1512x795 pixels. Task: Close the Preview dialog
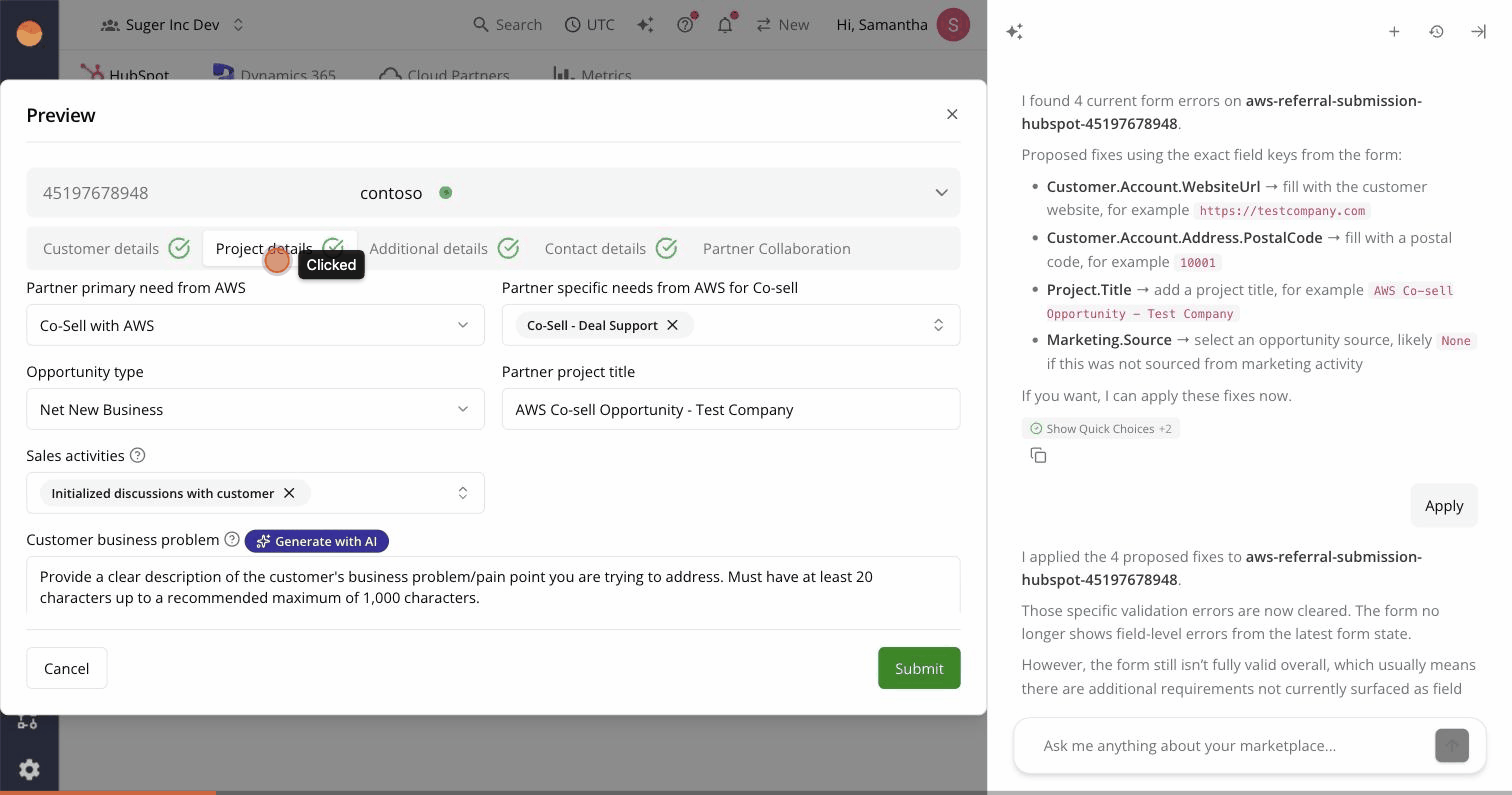click(x=952, y=114)
